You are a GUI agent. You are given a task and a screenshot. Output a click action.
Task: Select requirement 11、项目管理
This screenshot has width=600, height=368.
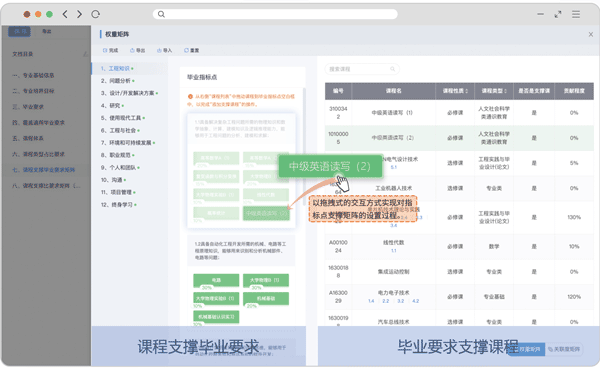pos(118,192)
